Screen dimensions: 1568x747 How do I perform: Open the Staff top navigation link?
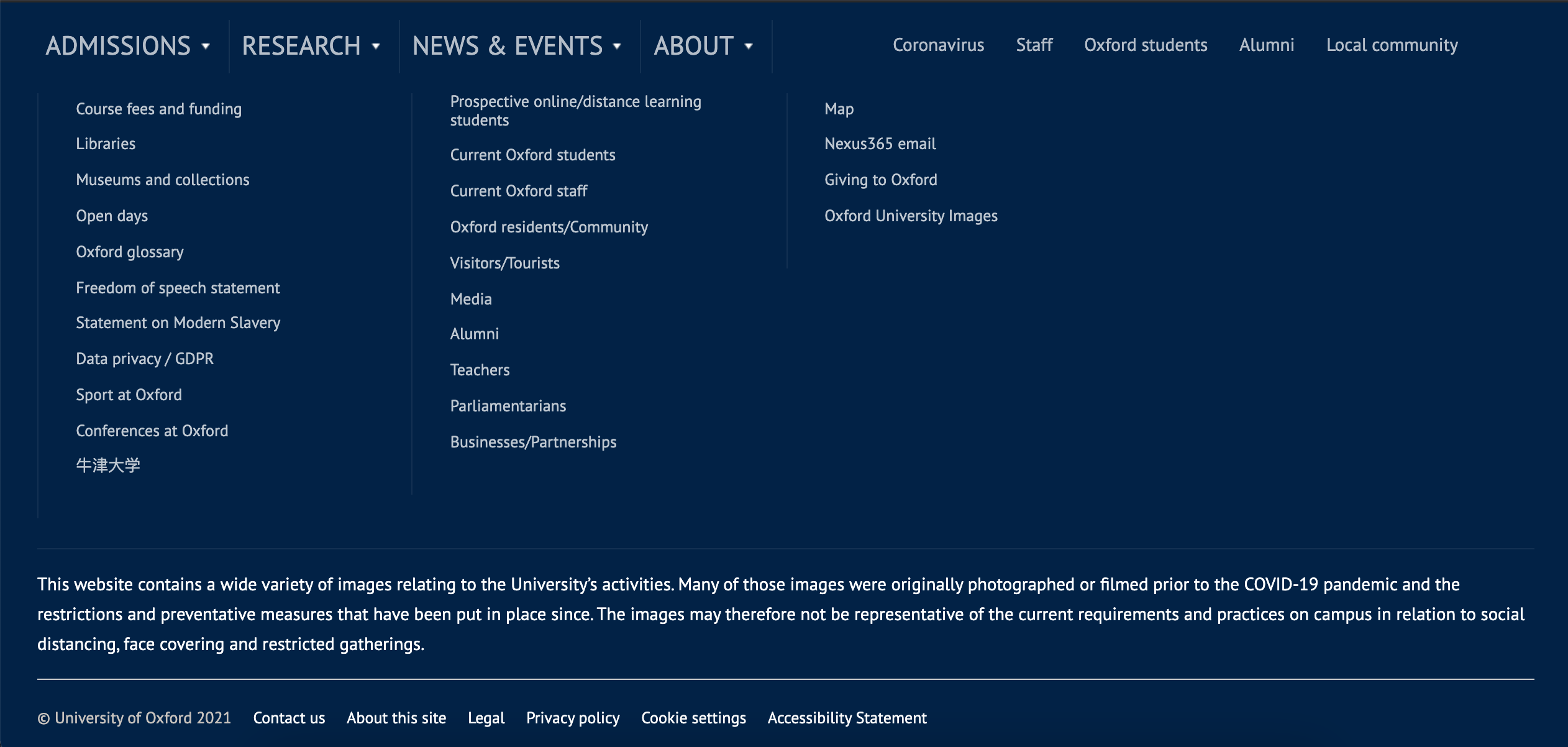(1034, 45)
